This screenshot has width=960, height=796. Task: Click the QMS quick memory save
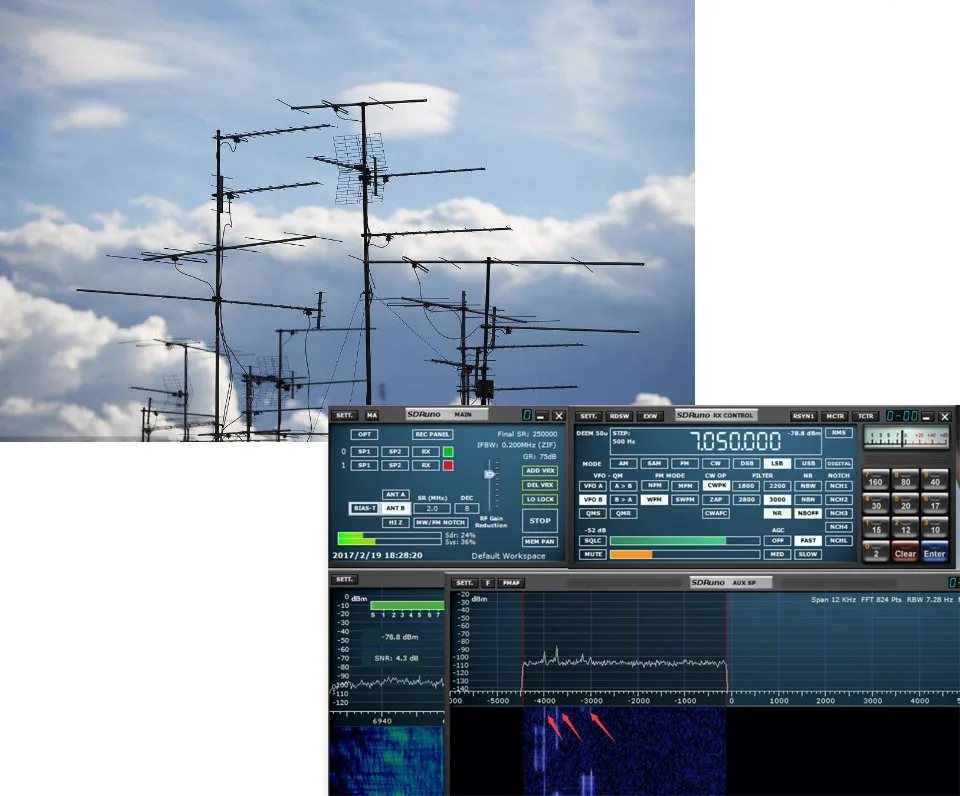point(593,514)
